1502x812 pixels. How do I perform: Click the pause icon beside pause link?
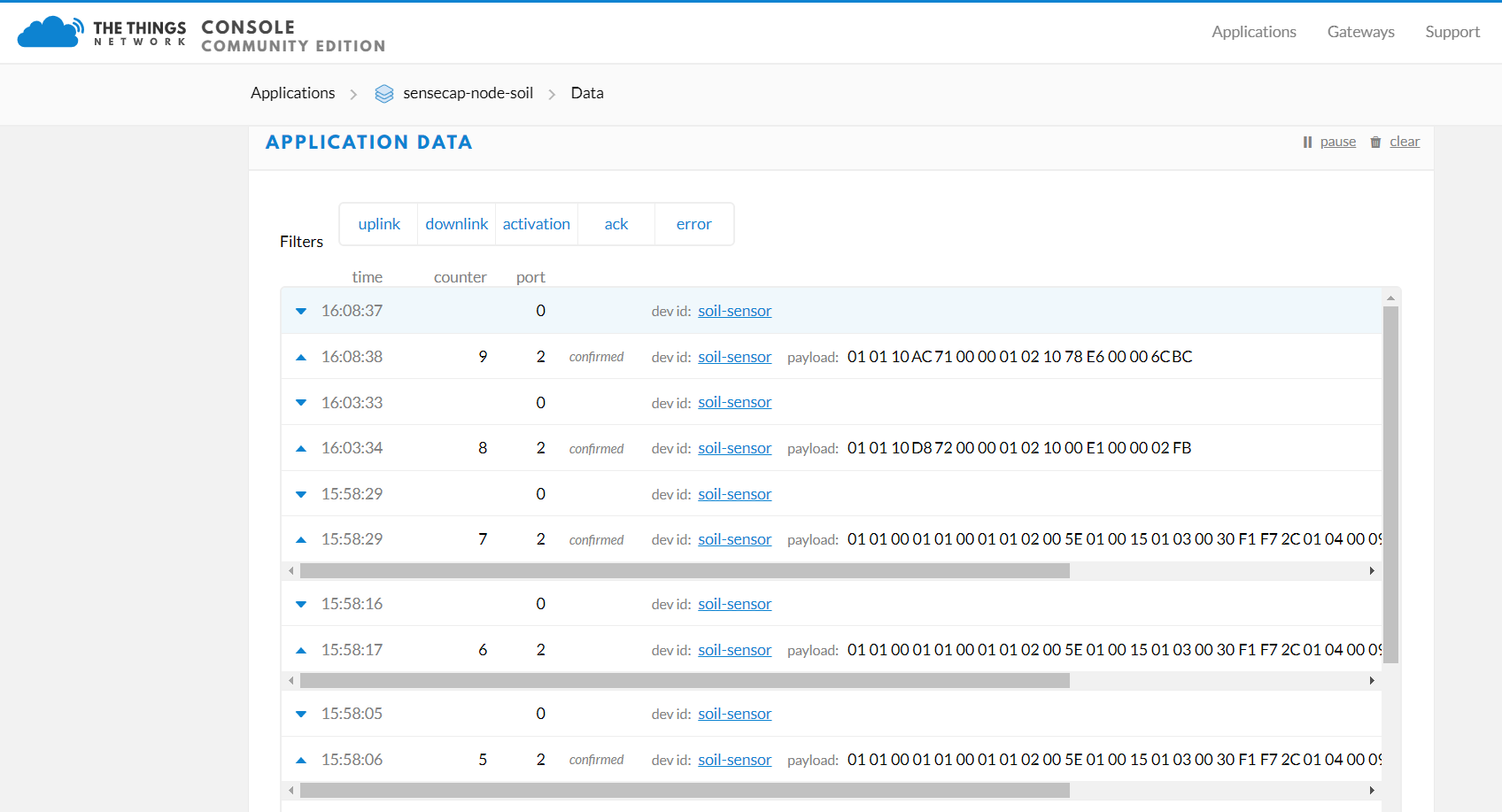coord(1307,142)
